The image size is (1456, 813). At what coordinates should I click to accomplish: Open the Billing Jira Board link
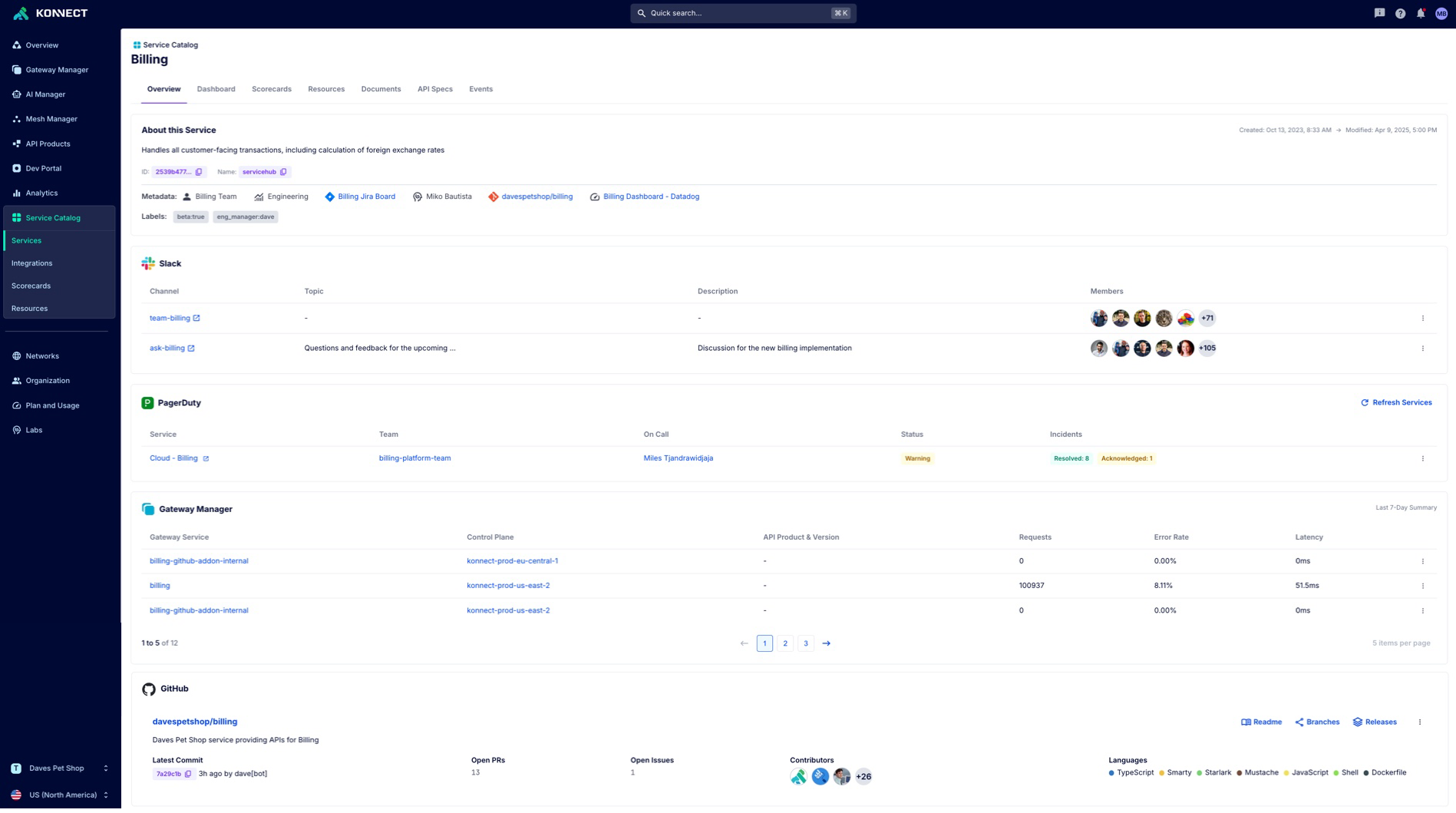(366, 197)
